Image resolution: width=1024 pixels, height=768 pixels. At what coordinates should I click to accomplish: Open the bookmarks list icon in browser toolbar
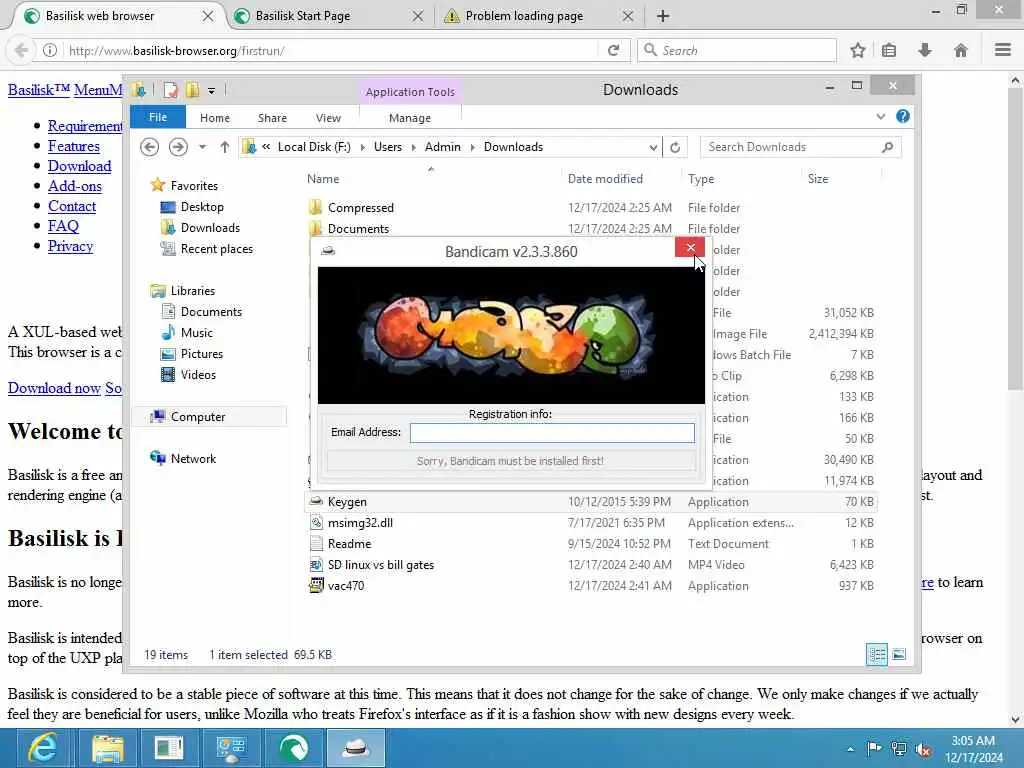coord(889,50)
